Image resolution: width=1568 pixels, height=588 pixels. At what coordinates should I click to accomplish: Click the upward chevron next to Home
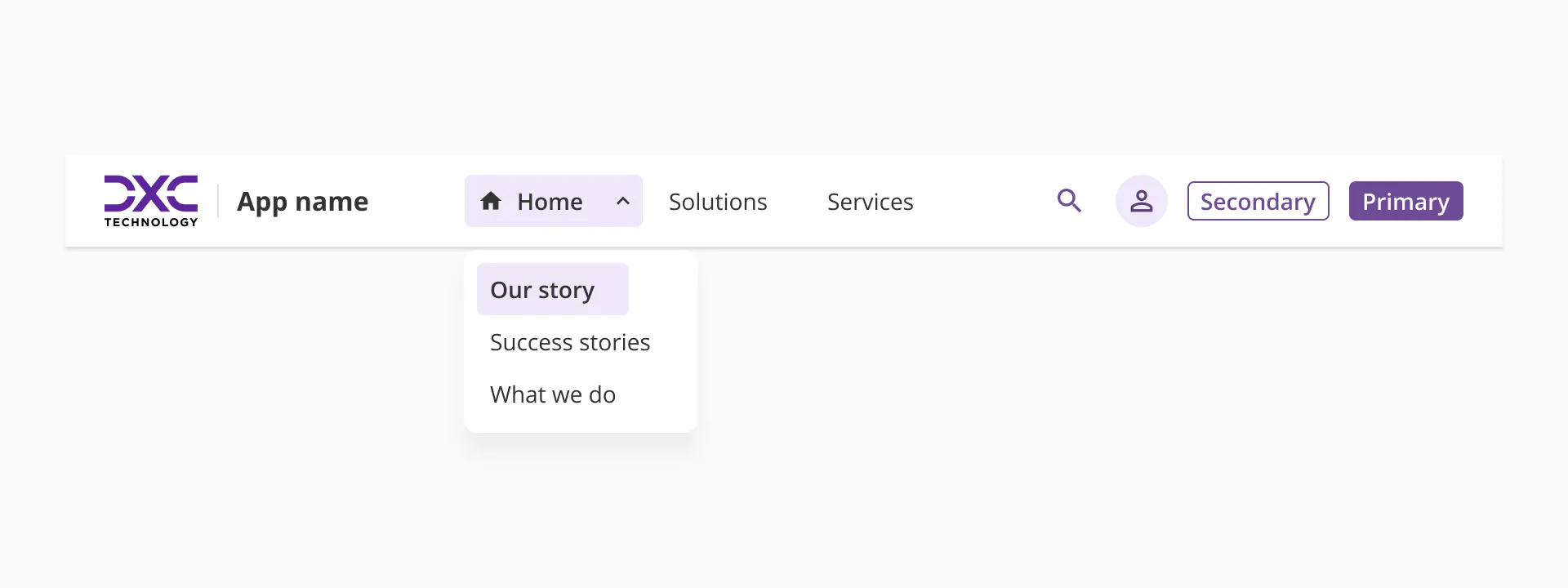[x=622, y=201]
